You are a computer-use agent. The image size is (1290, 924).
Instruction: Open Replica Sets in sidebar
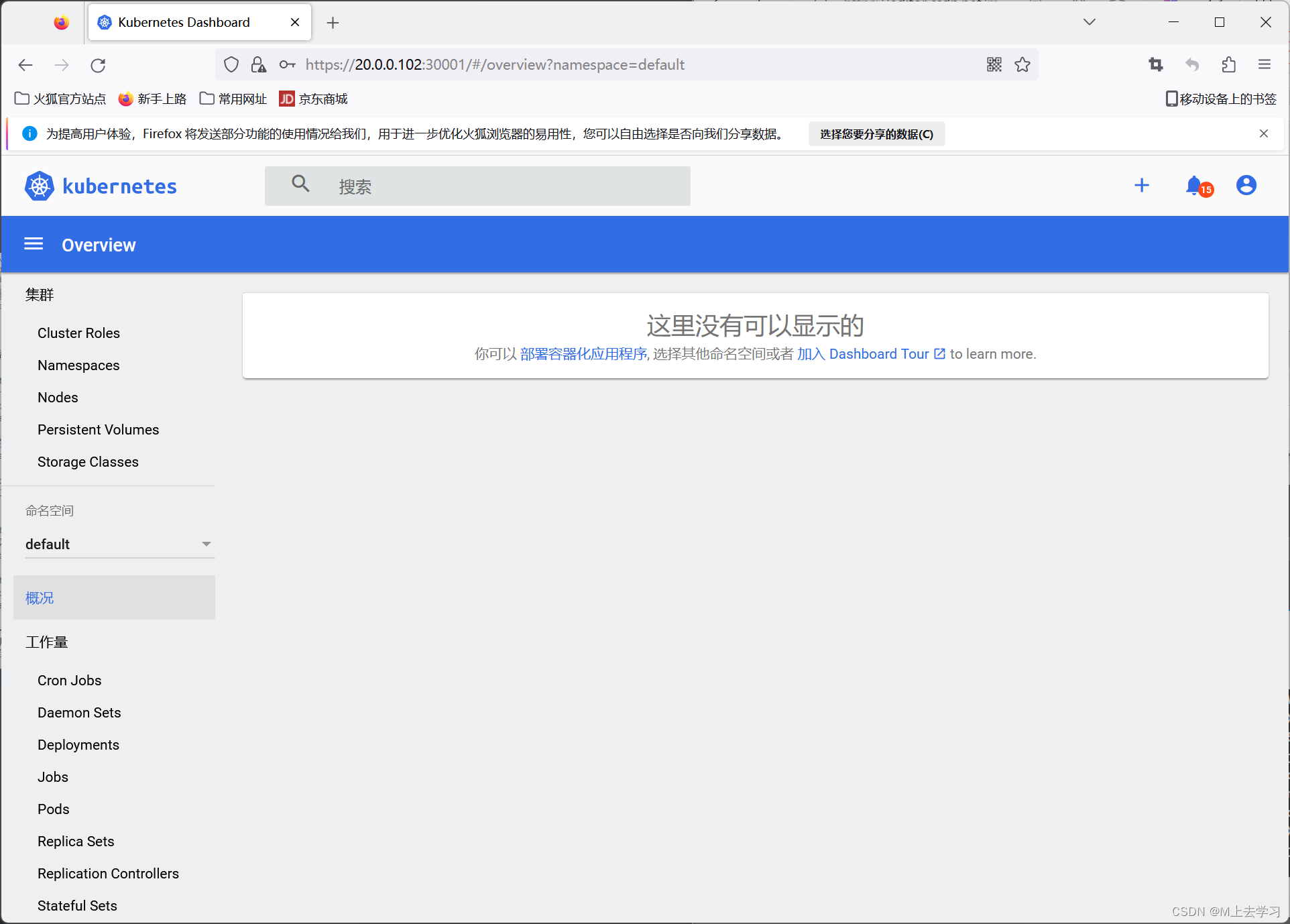click(x=76, y=842)
